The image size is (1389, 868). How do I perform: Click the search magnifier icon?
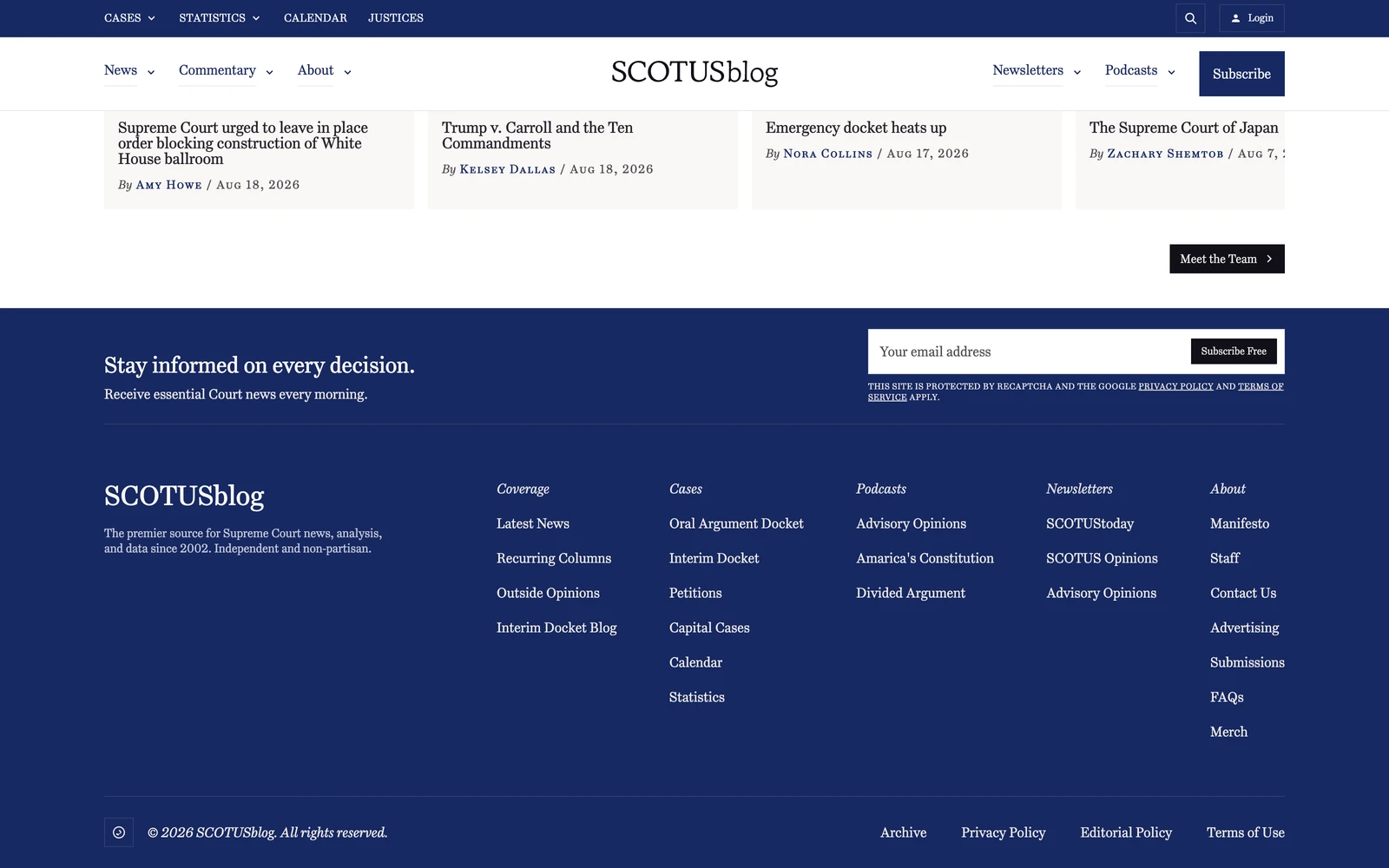pyautogui.click(x=1190, y=18)
